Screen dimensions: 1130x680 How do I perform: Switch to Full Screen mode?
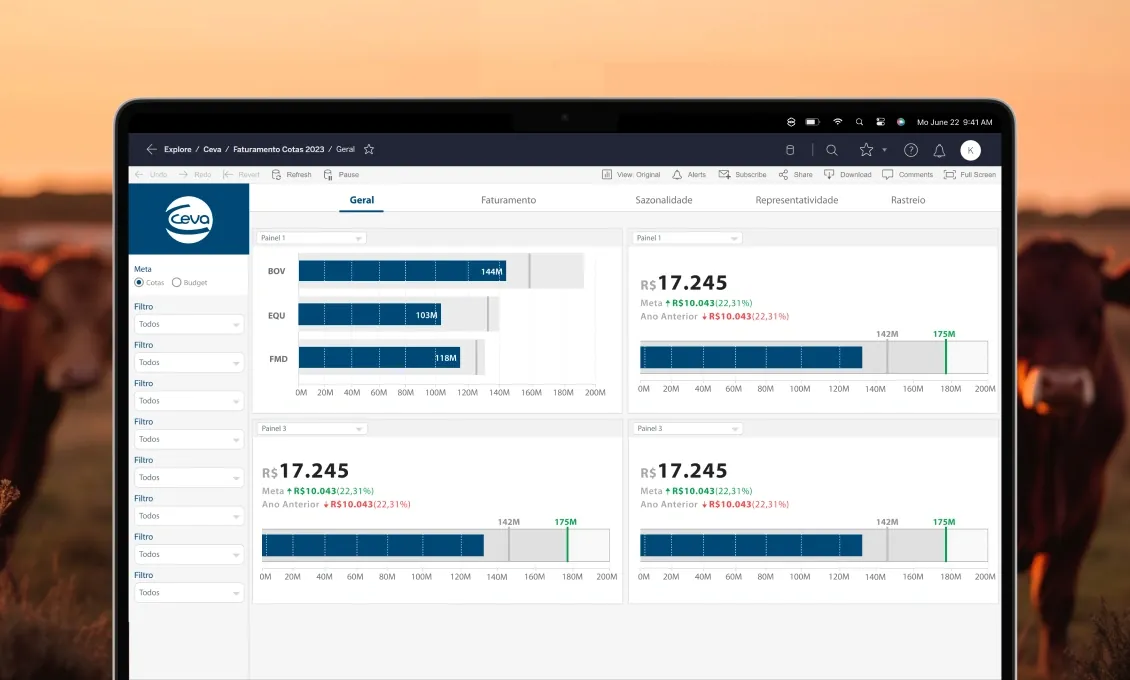coord(970,174)
